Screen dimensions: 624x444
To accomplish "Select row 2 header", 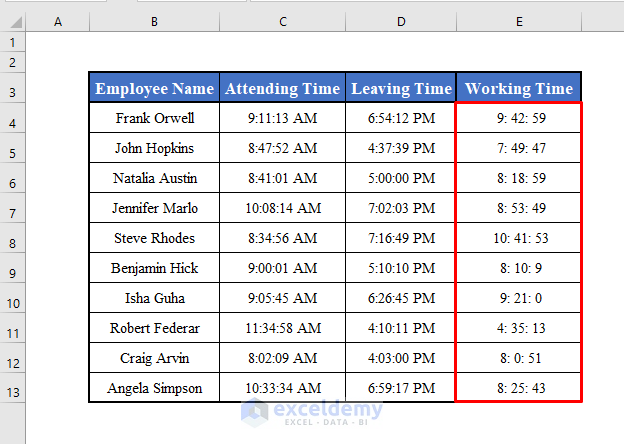I will click(x=13, y=62).
